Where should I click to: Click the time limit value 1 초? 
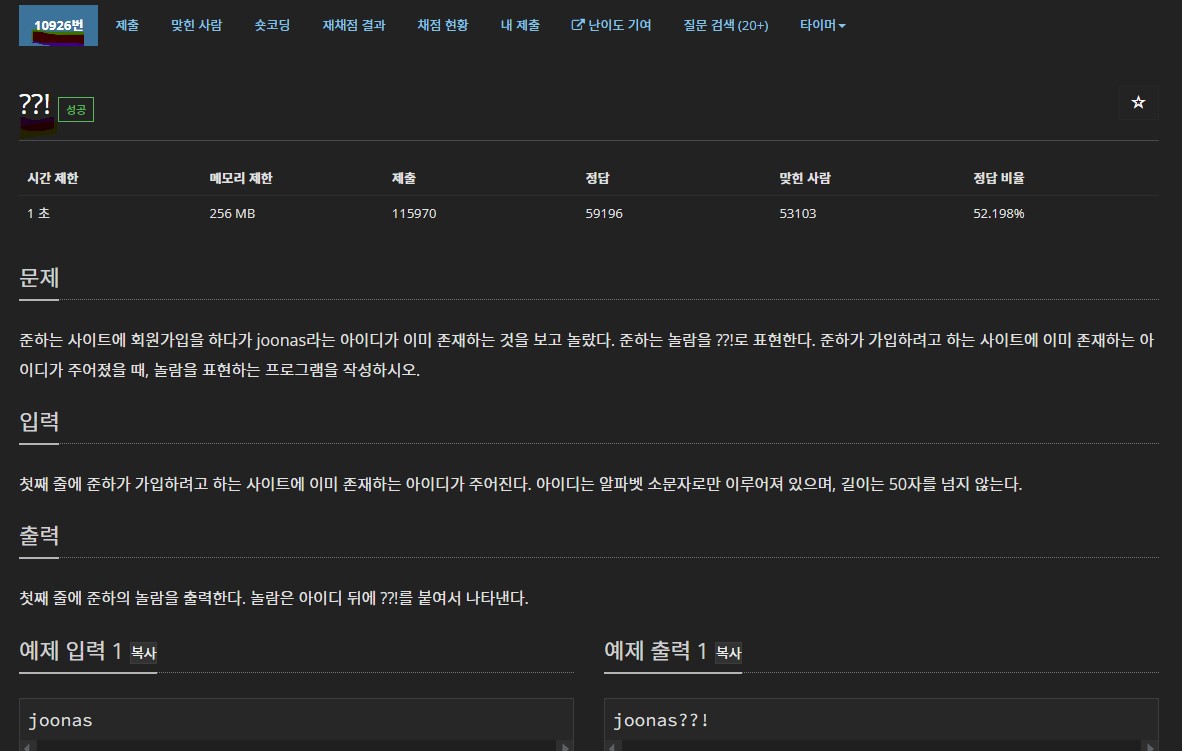(38, 213)
